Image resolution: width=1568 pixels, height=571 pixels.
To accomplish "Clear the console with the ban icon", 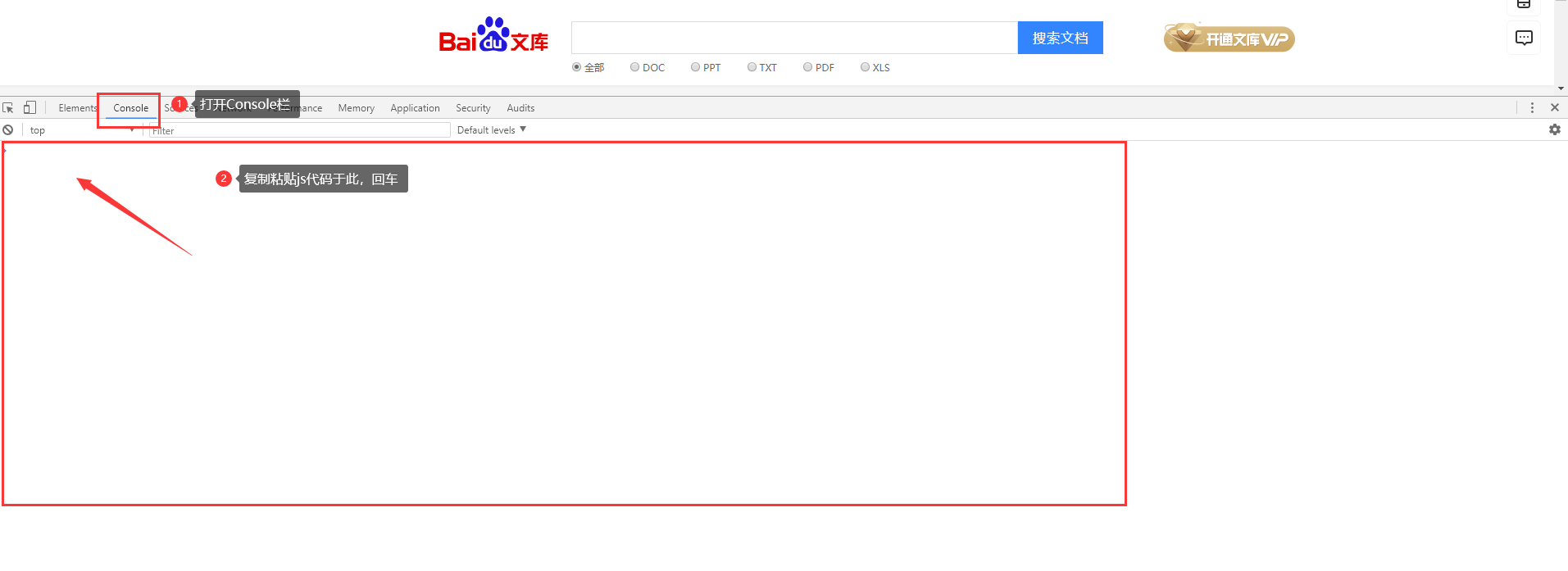I will 8,129.
